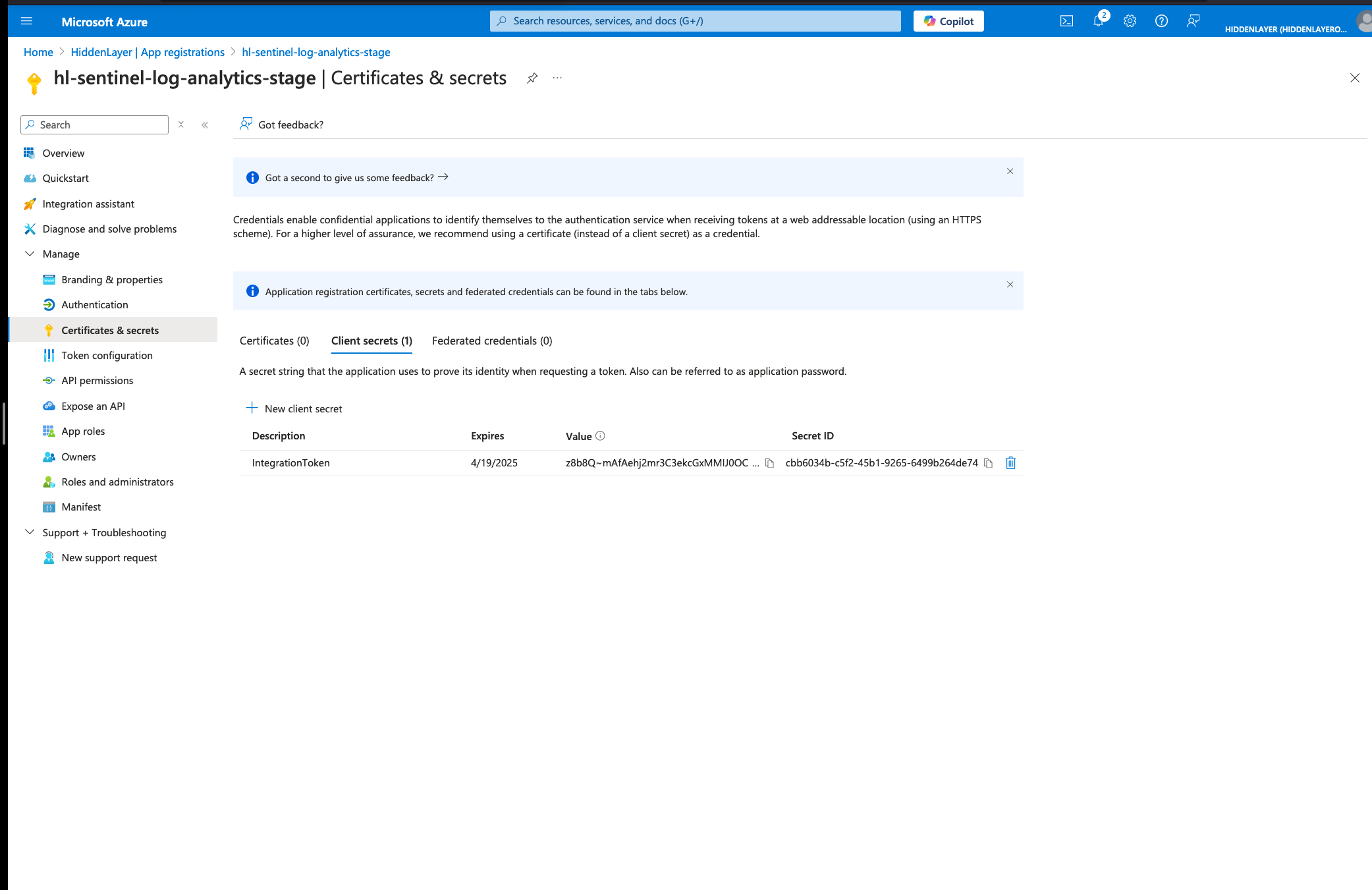
Task: Collapse Support + Troubleshooting section
Action: click(x=30, y=532)
